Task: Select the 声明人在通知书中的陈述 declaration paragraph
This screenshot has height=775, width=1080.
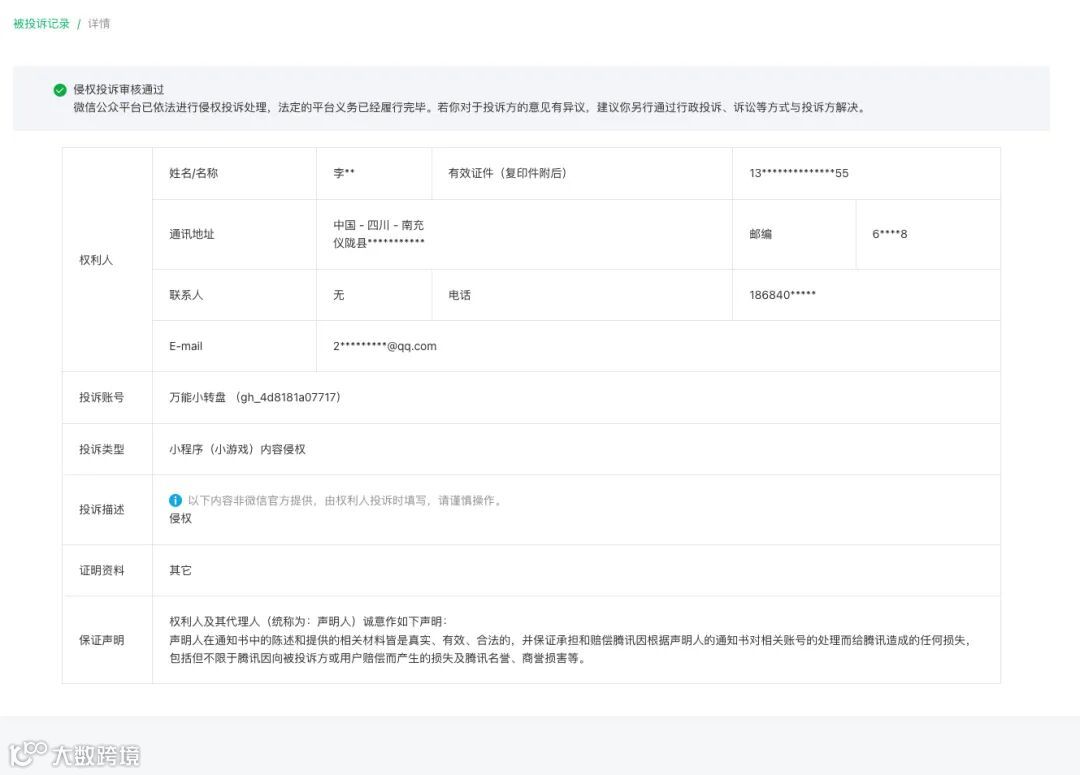Action: tap(570, 649)
